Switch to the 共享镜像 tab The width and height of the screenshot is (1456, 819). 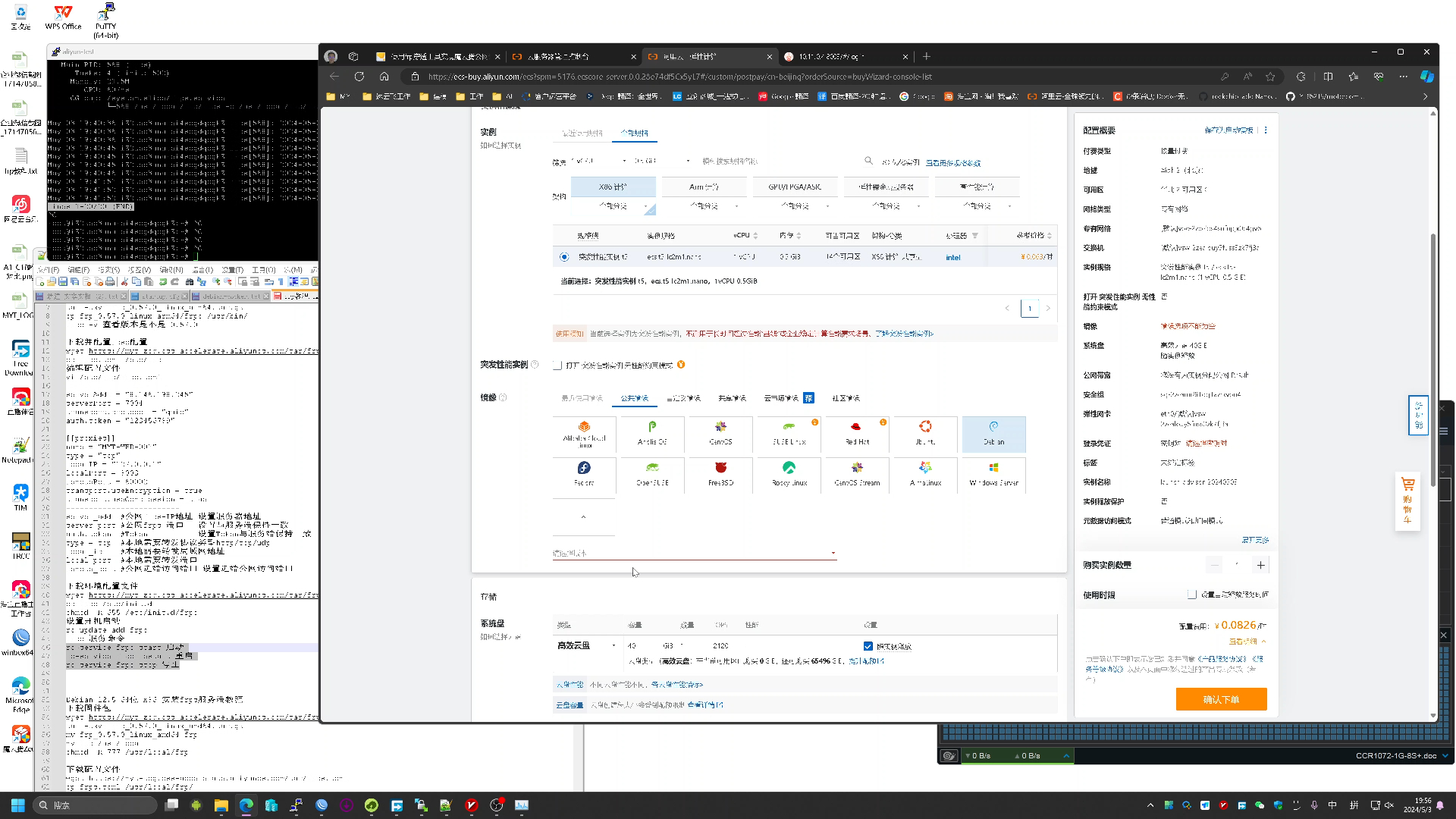point(732,398)
